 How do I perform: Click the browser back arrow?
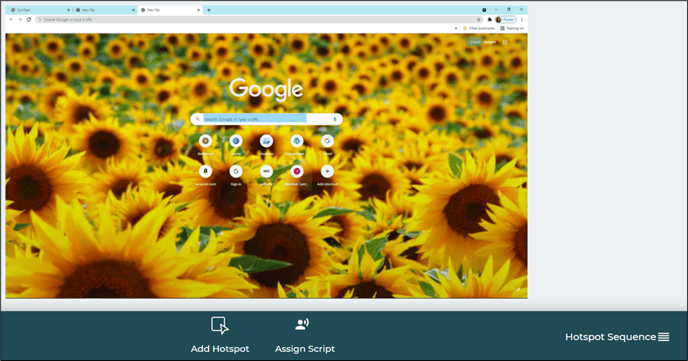tap(11, 19)
